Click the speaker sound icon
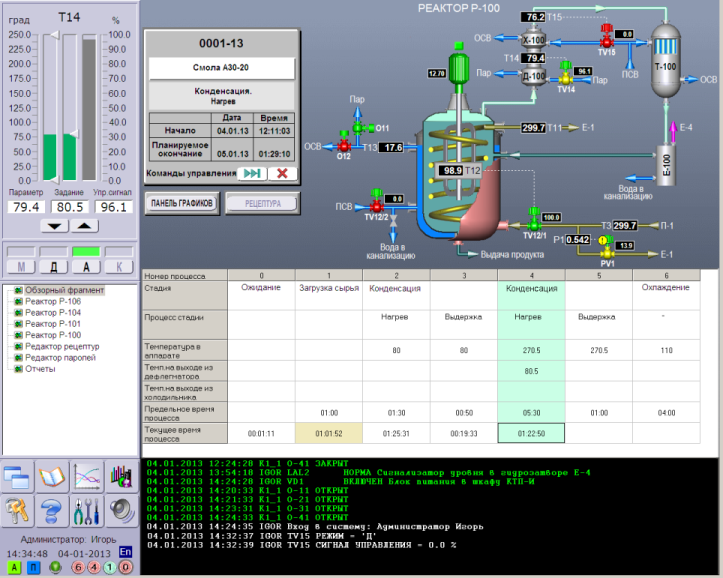Image resolution: width=723 pixels, height=578 pixels. (122, 511)
